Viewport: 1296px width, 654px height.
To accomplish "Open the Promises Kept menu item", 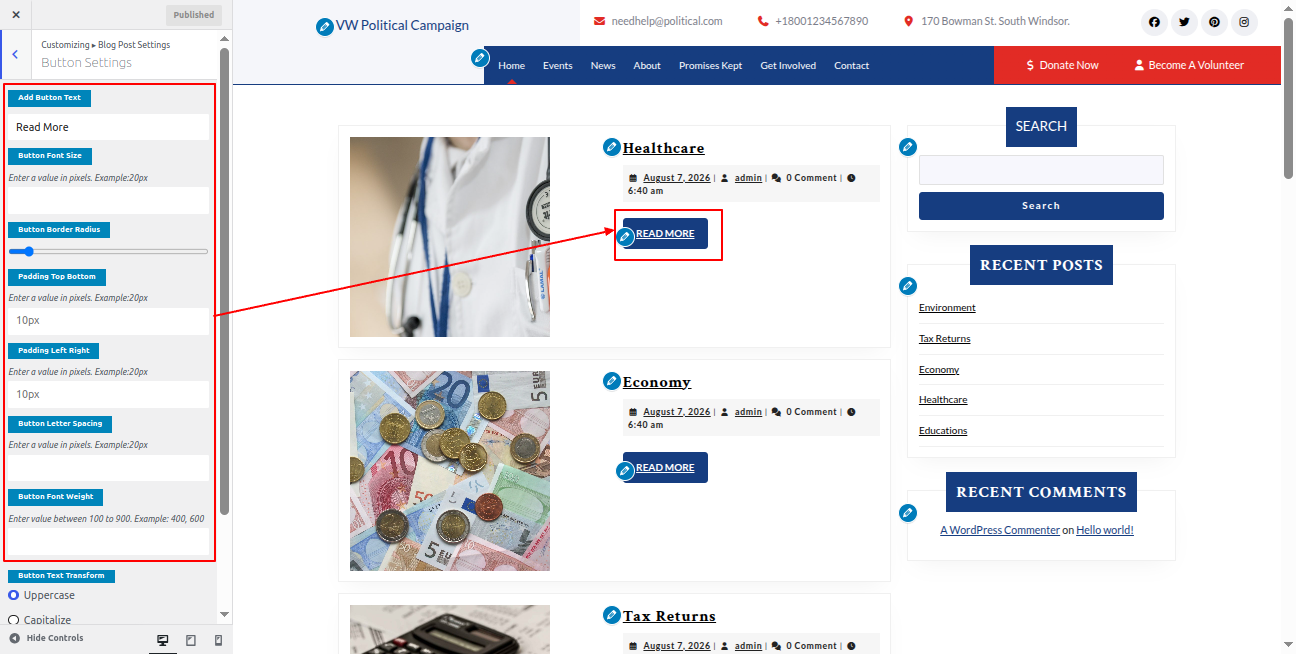I will tap(710, 66).
